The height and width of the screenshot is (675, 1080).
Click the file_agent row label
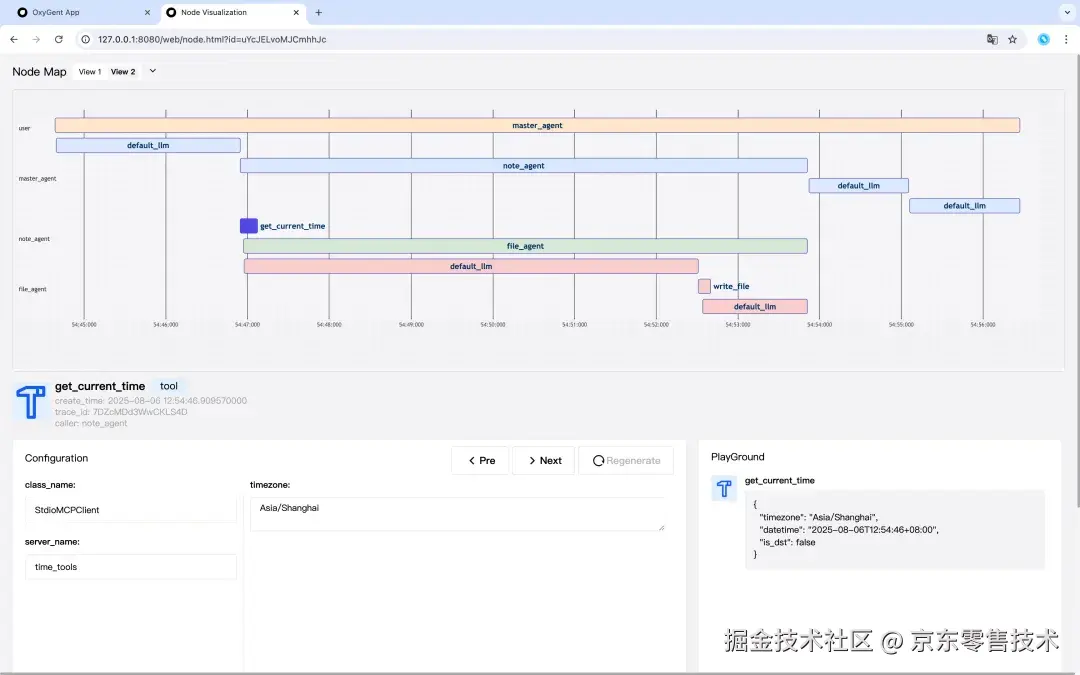click(32, 289)
